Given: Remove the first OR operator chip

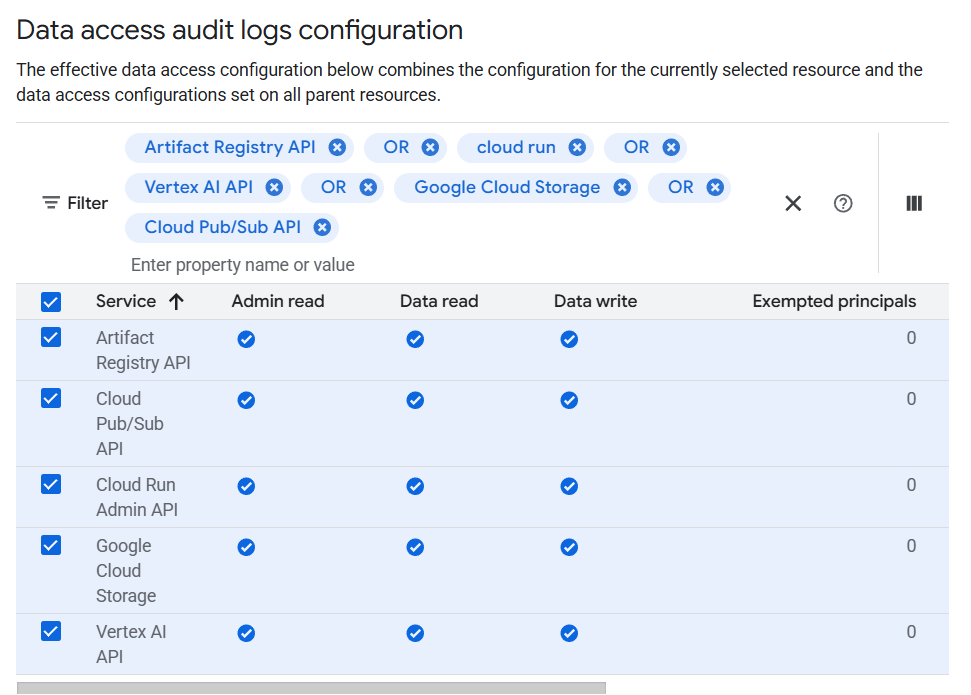Looking at the screenshot, I should pyautogui.click(x=430, y=147).
